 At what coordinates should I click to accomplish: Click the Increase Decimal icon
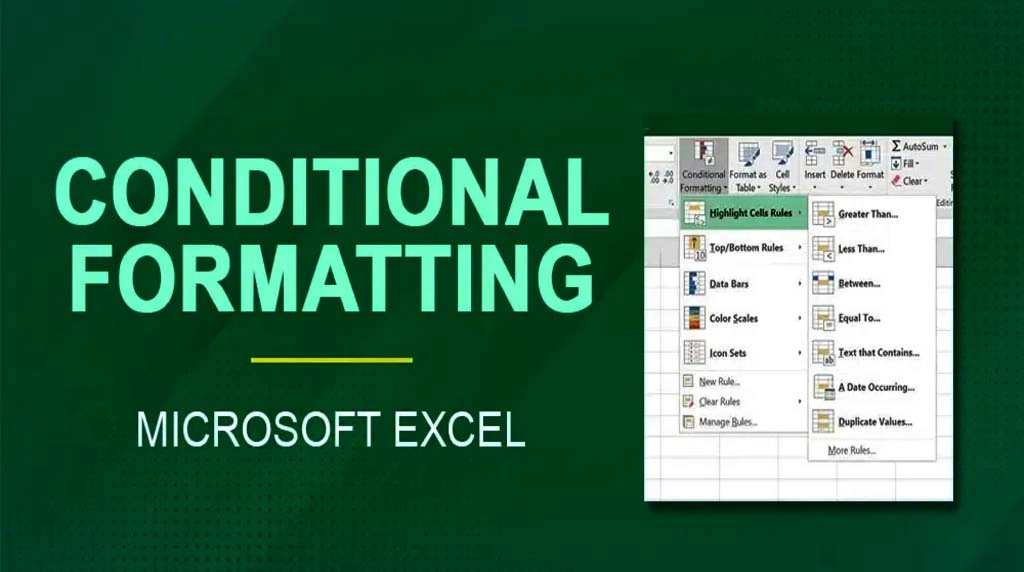[x=654, y=177]
